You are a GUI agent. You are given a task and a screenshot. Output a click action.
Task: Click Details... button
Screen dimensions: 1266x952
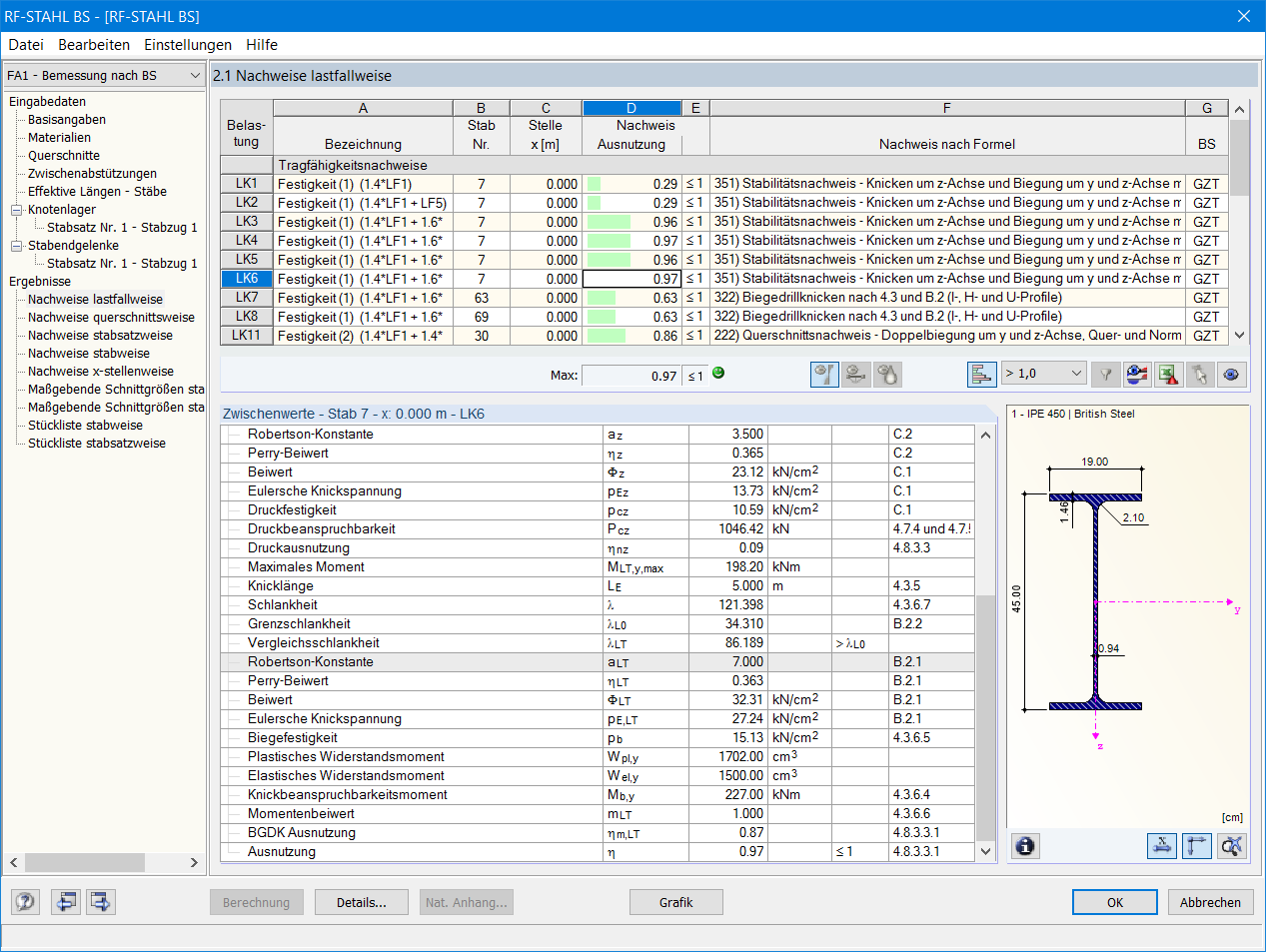pyautogui.click(x=362, y=902)
